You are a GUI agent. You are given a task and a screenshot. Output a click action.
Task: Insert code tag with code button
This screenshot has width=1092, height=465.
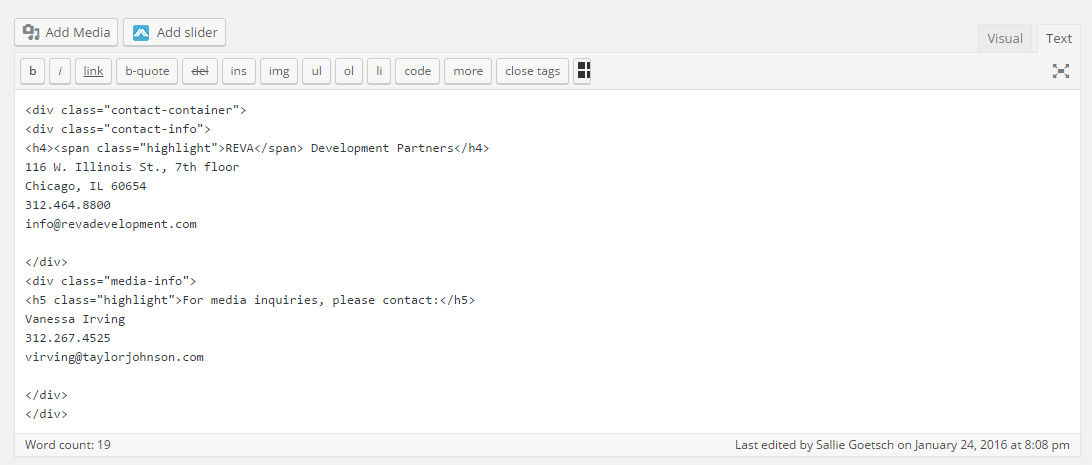[417, 71]
